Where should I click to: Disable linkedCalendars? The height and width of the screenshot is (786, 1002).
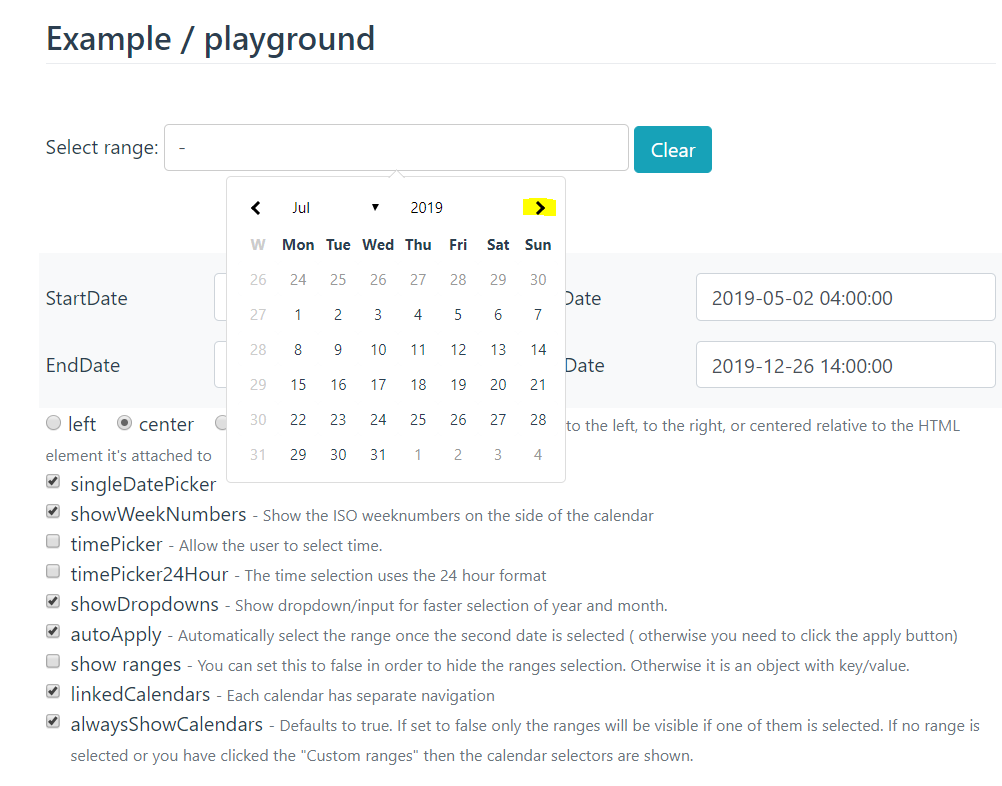pos(52,691)
